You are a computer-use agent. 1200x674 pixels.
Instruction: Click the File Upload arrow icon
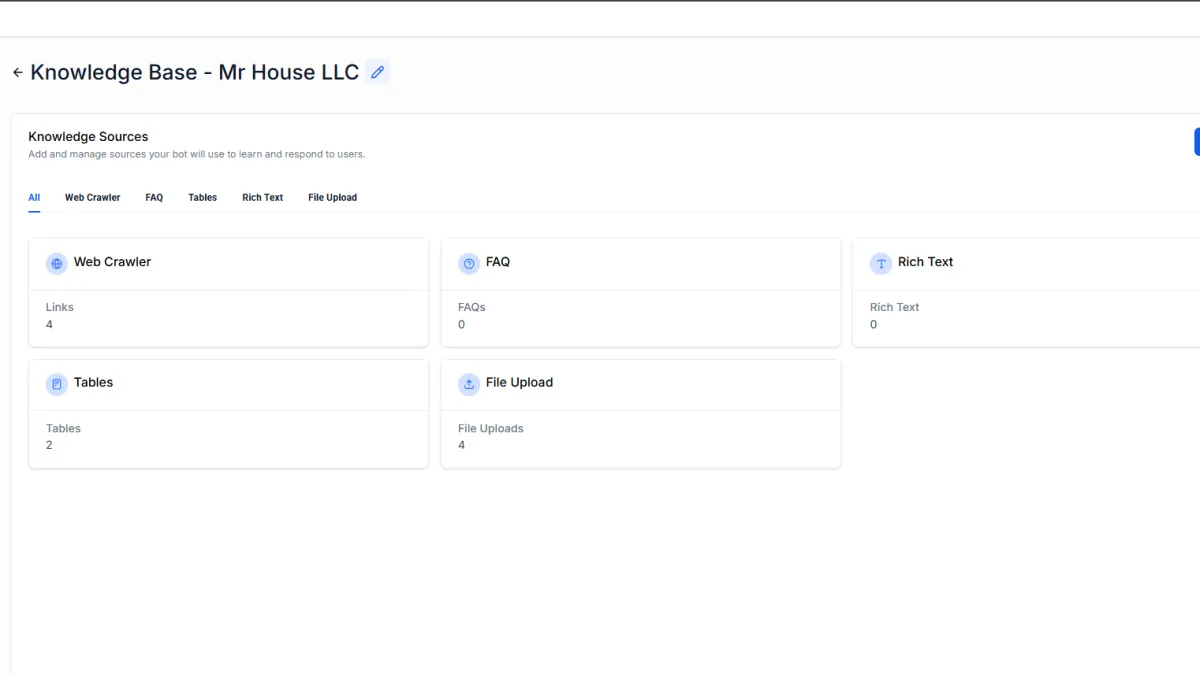click(469, 384)
